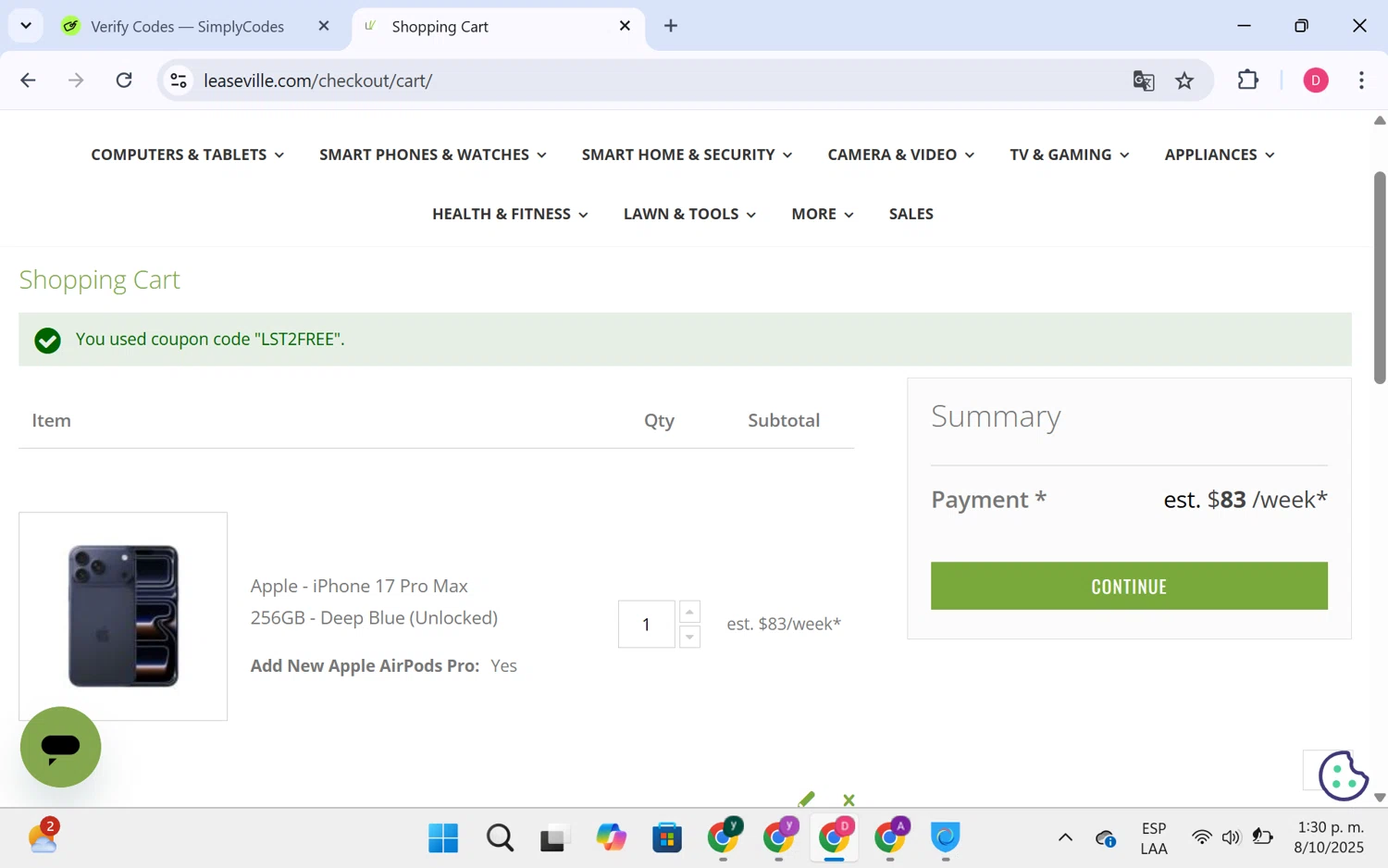The height and width of the screenshot is (868, 1388).
Task: Open cookie preferences icon
Action: [x=1343, y=775]
